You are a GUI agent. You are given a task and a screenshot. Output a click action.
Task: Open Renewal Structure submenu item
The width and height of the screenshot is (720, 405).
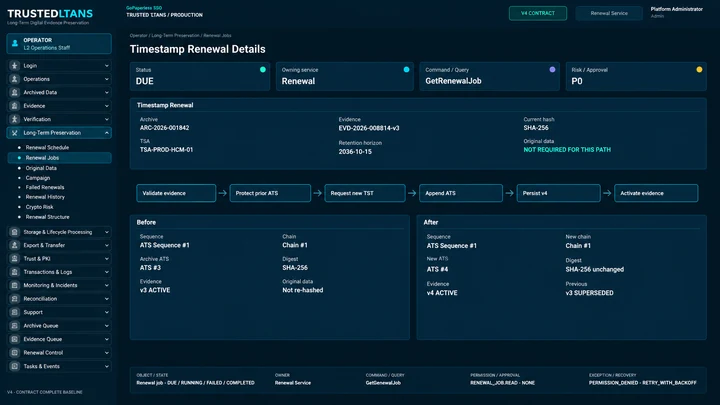click(47, 217)
